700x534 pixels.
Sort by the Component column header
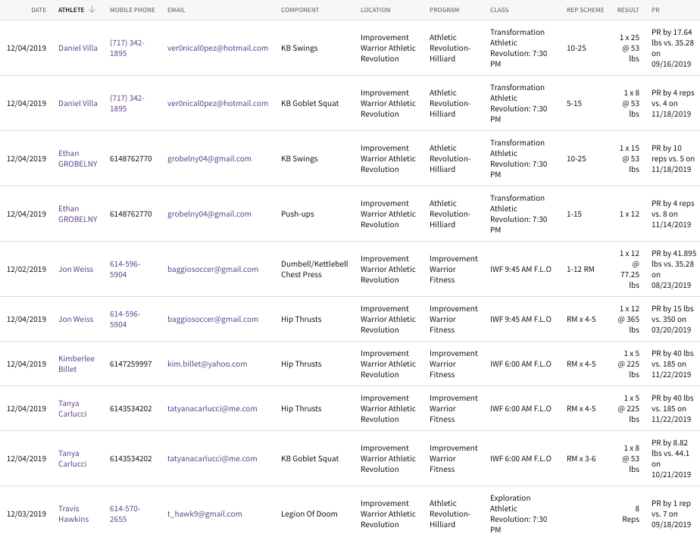pyautogui.click(x=300, y=10)
